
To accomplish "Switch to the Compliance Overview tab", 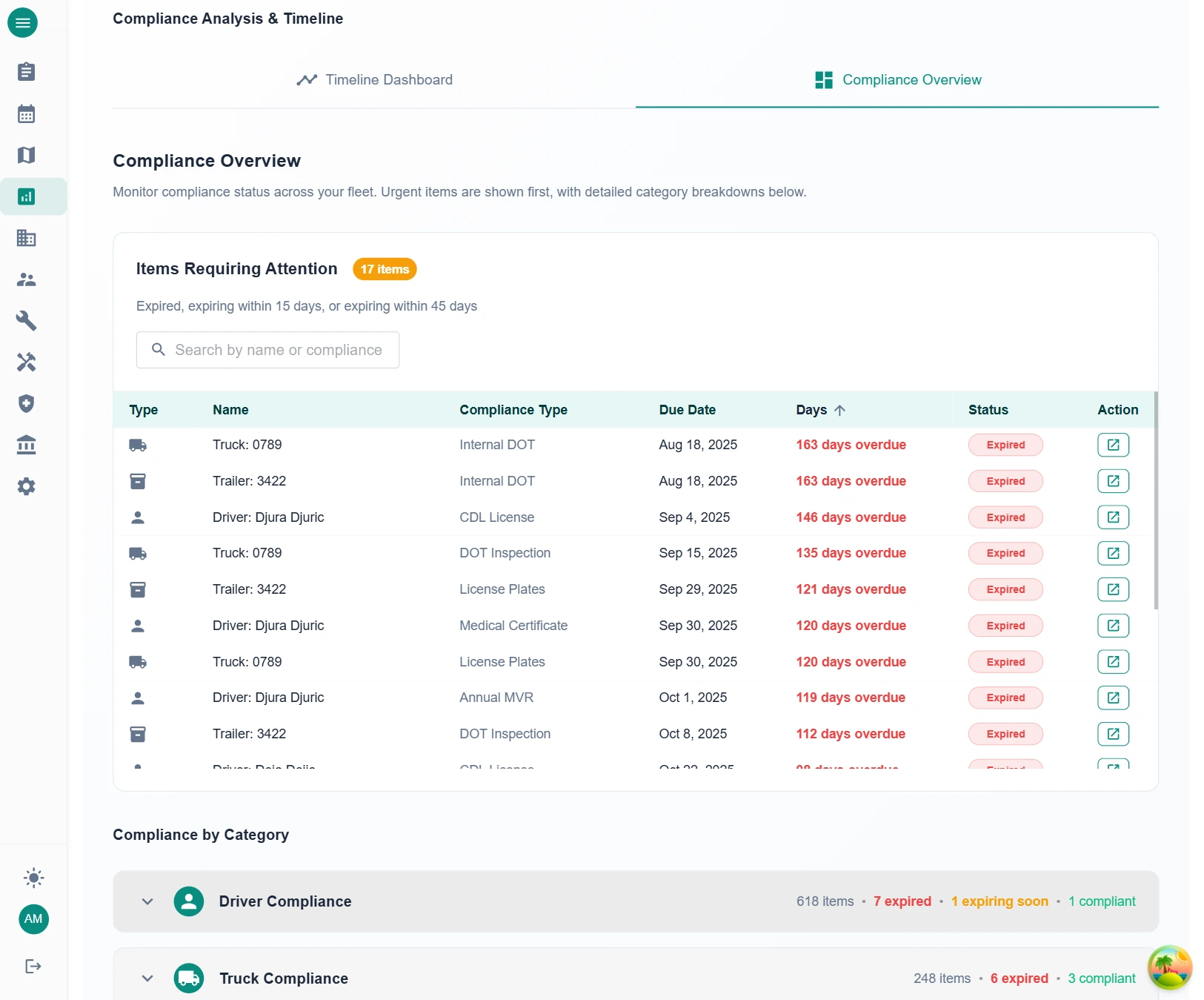I will click(897, 80).
